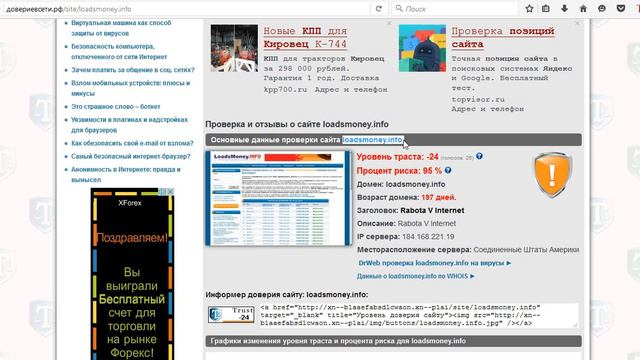Open DrWeb проверка loadsmoney.info на вирусы

tap(435, 263)
